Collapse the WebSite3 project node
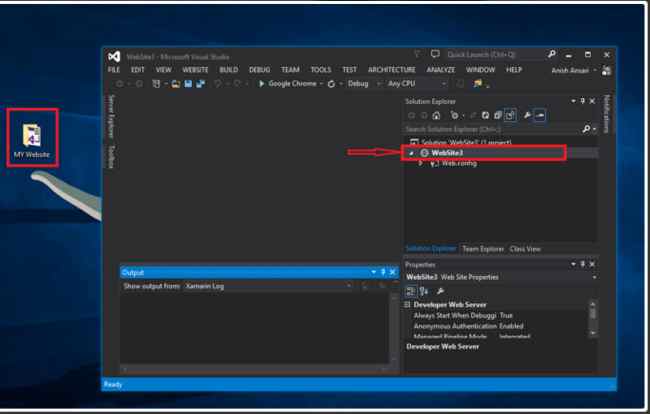 coord(412,153)
